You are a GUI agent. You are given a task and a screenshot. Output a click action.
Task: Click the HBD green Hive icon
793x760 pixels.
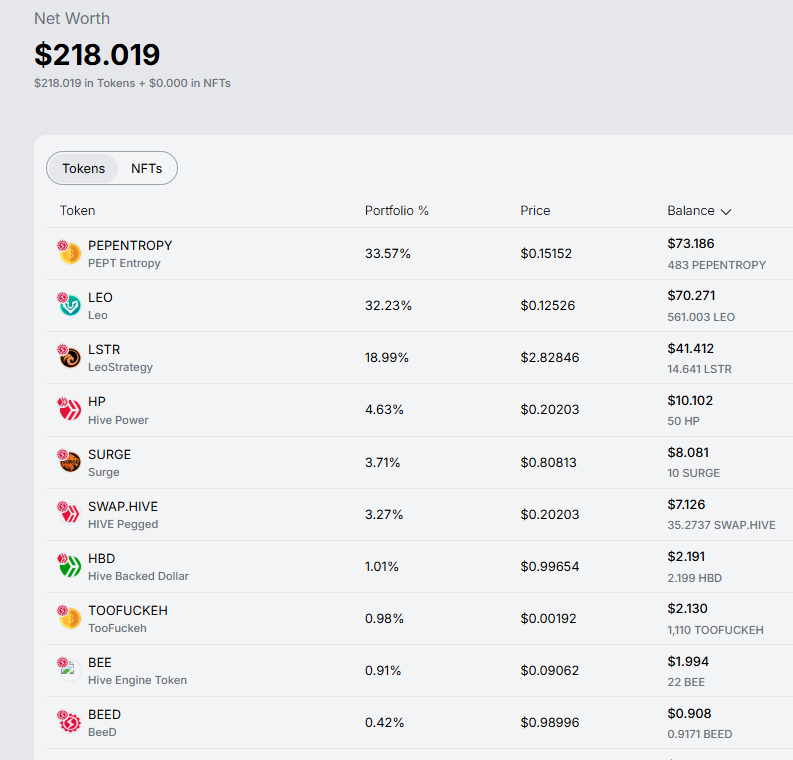(69, 565)
